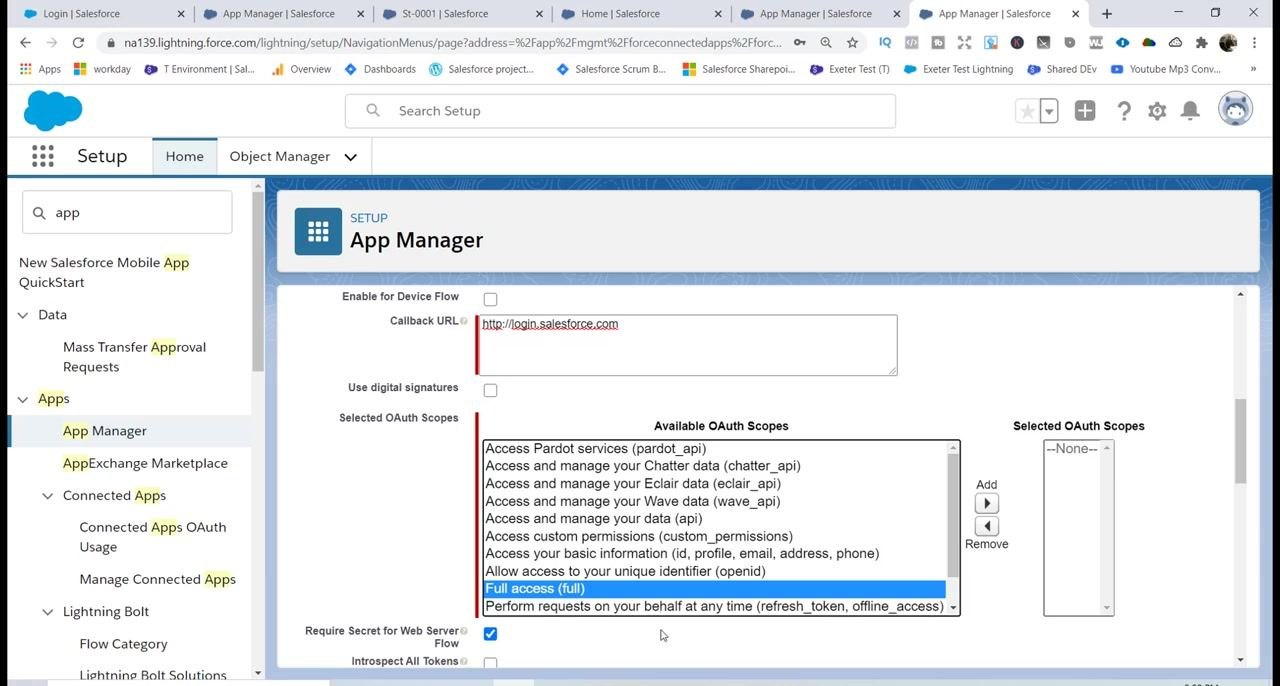Viewport: 1280px width, 686px height.
Task: Open the Dashboards bookmark
Action: tap(379, 69)
